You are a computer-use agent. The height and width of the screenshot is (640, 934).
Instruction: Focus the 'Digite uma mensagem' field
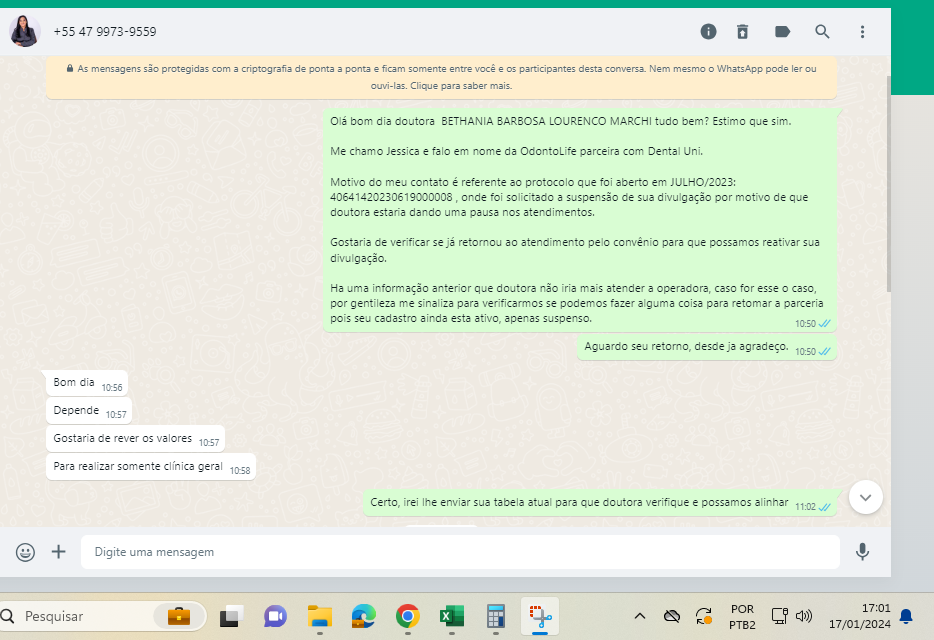[460, 552]
